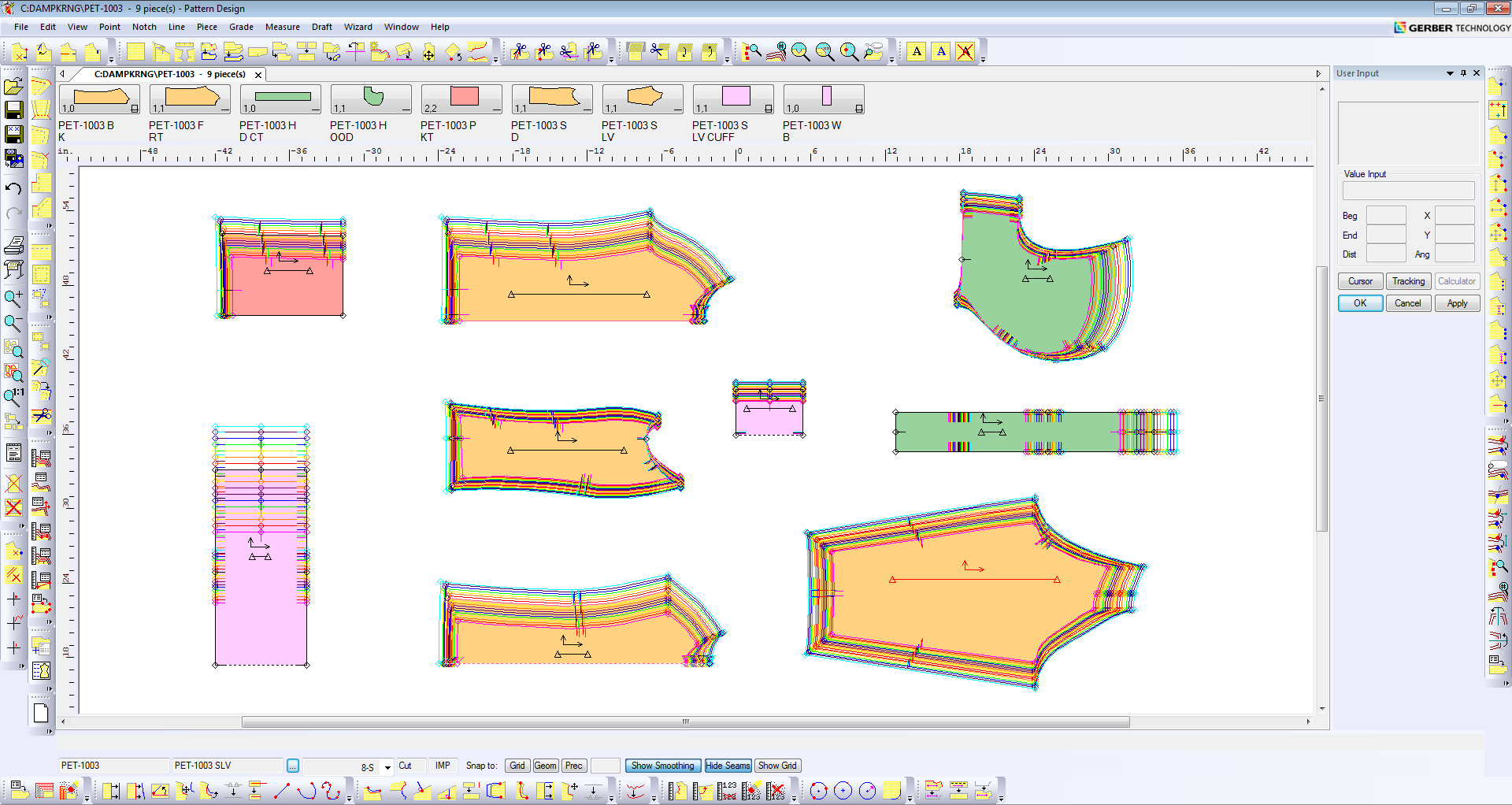The width and height of the screenshot is (1512, 805).
Task: Expand overflow arrow after the first top toolbar group
Action: pos(111,59)
